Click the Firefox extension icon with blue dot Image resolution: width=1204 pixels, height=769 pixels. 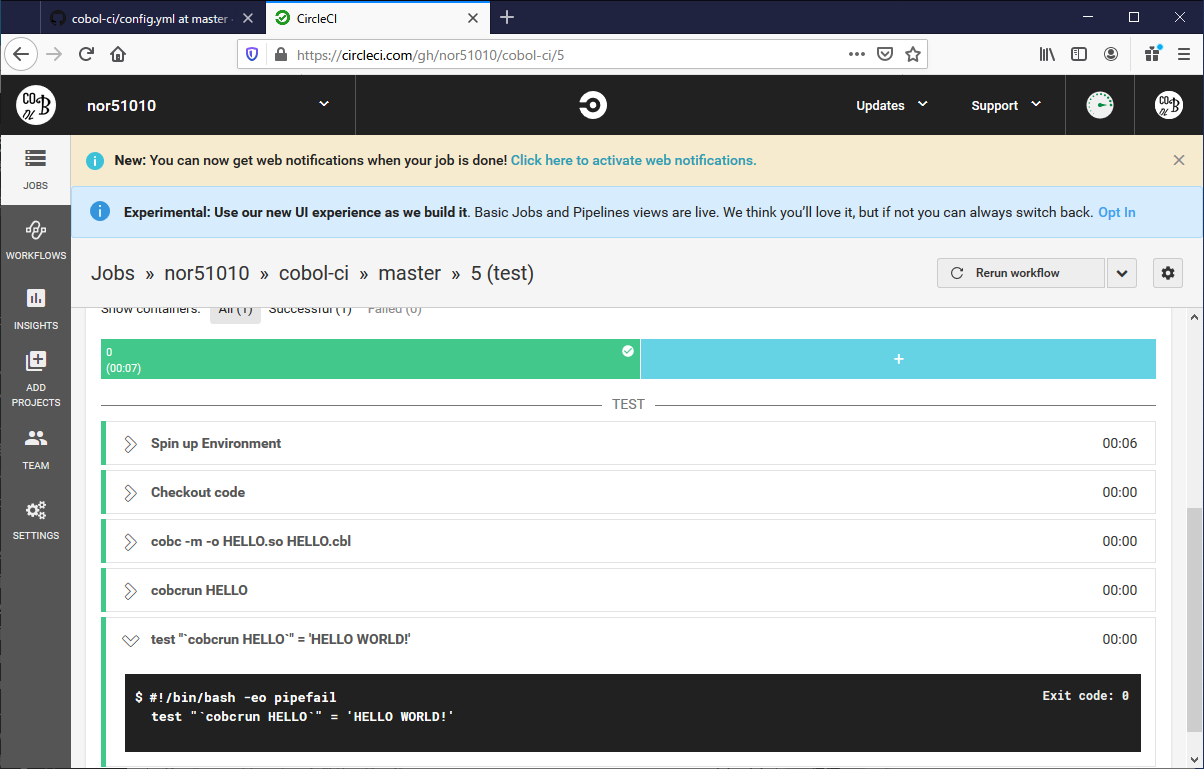[1152, 53]
